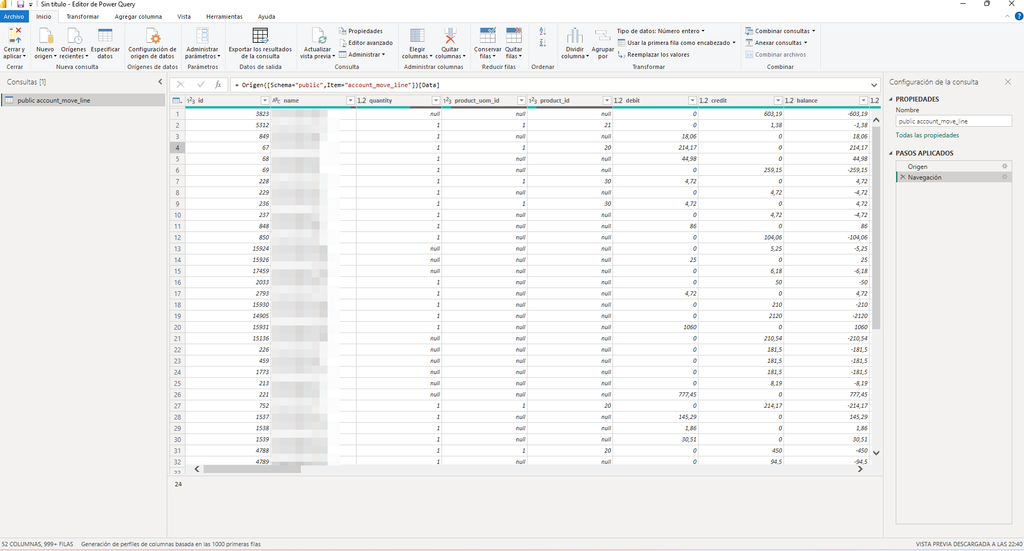This screenshot has width=1024, height=551.
Task: Collapse the Consultas pane arrow
Action: tap(160, 82)
